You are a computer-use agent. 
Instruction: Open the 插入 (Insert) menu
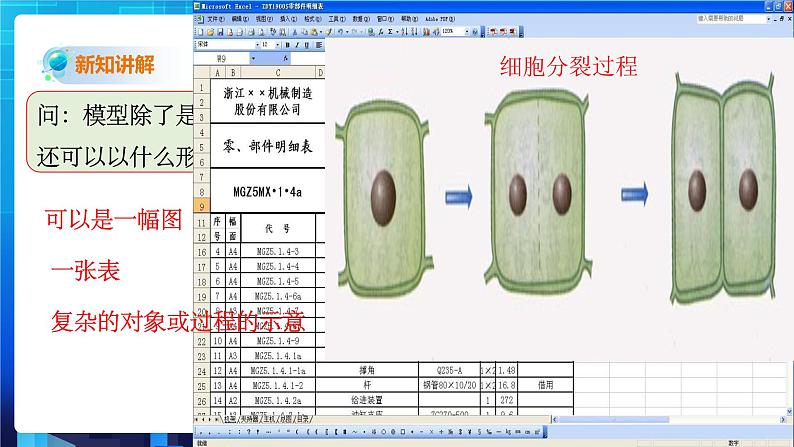point(289,19)
